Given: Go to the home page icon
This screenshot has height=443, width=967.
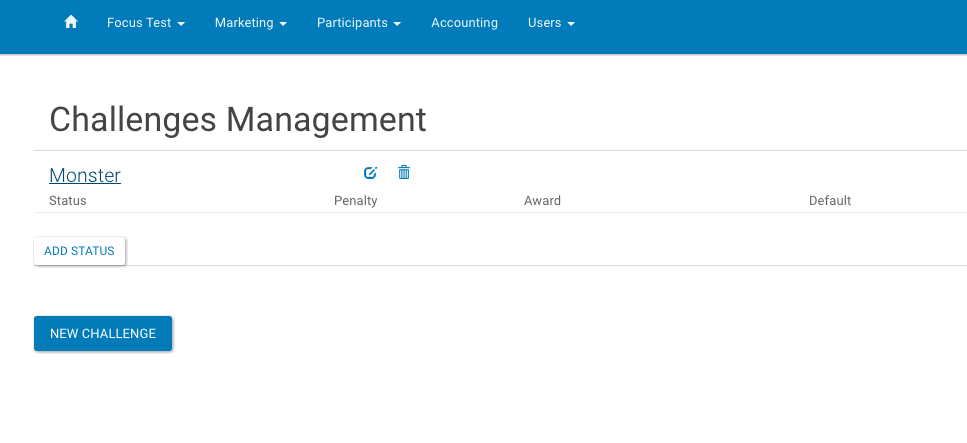Looking at the screenshot, I should pos(71,22).
